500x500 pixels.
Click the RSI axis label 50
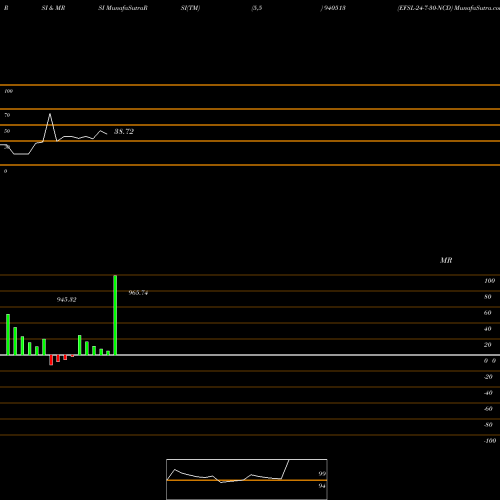7,131
